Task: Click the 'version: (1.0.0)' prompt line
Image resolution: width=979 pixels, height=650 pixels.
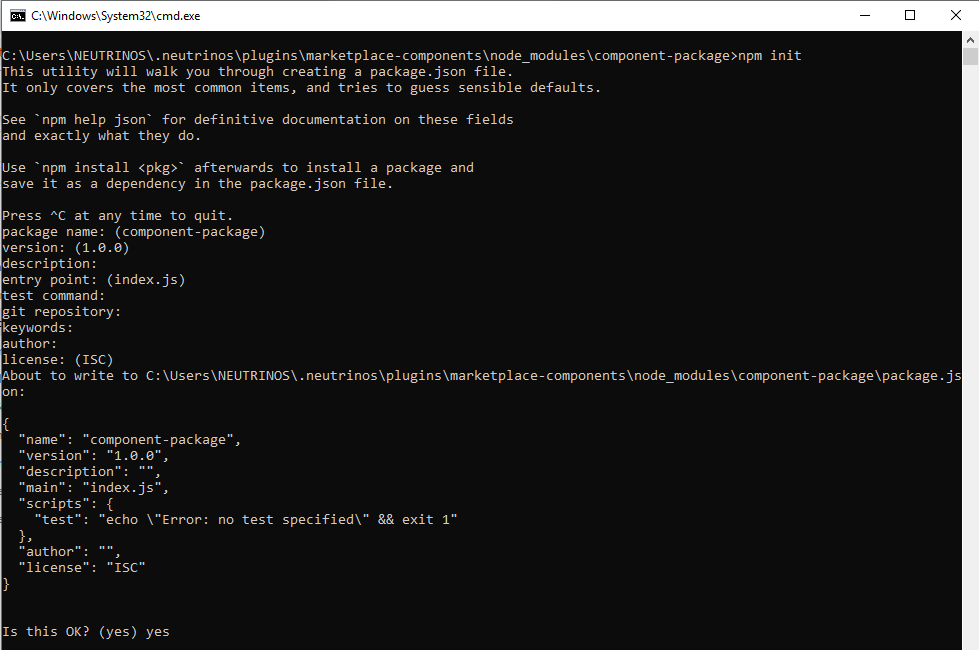Action: pos(66,248)
